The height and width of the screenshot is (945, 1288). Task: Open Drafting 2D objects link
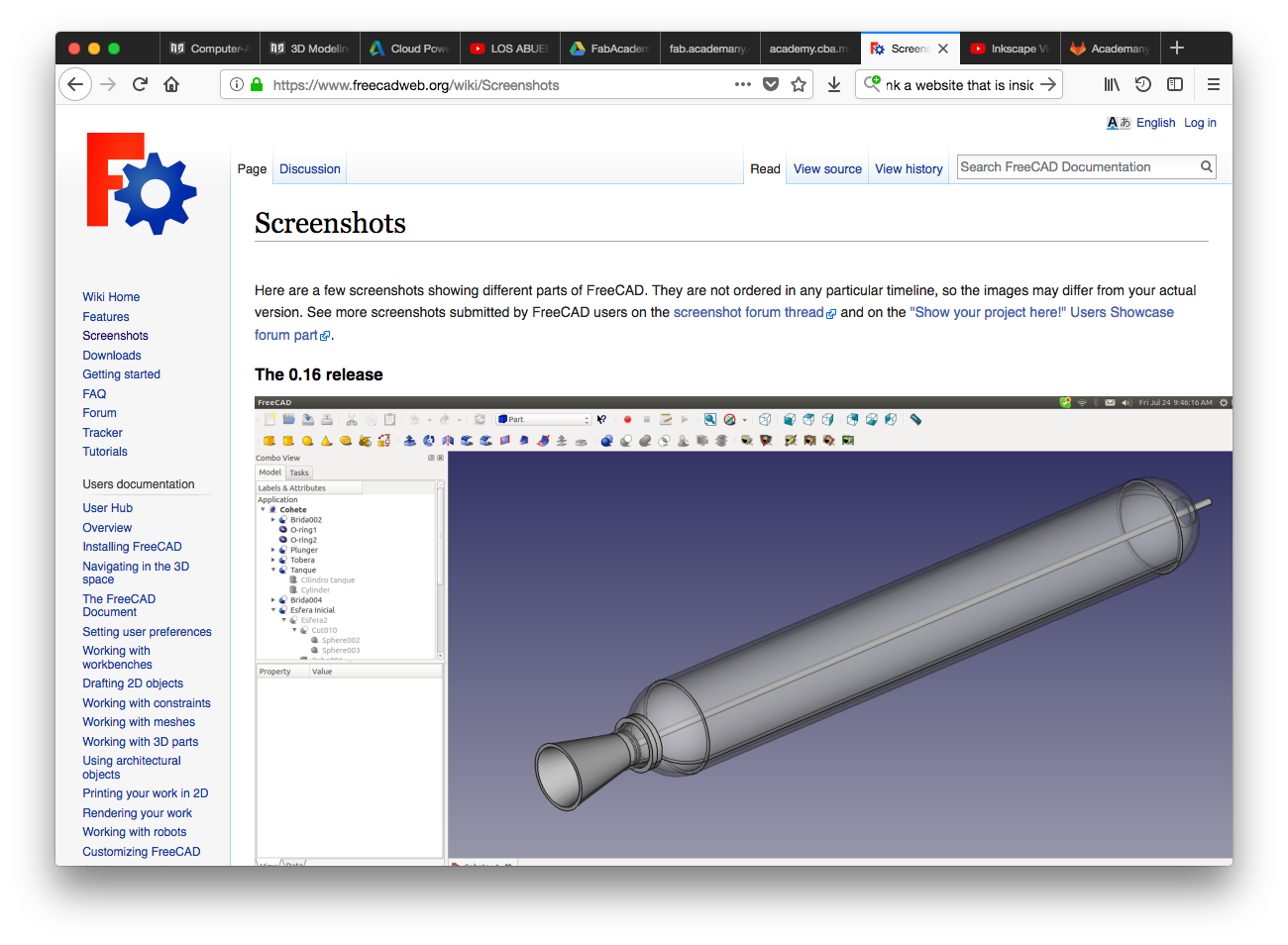133,683
